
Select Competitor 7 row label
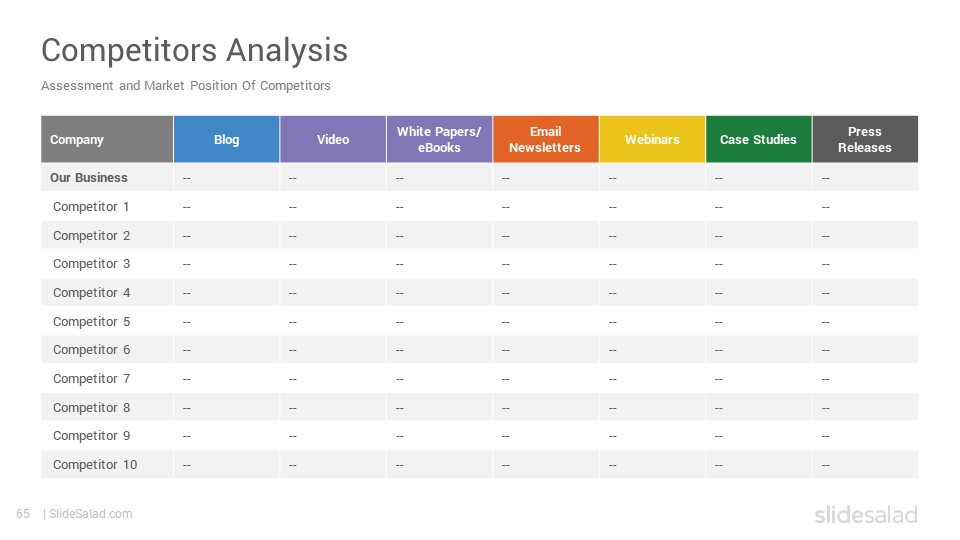click(91, 378)
